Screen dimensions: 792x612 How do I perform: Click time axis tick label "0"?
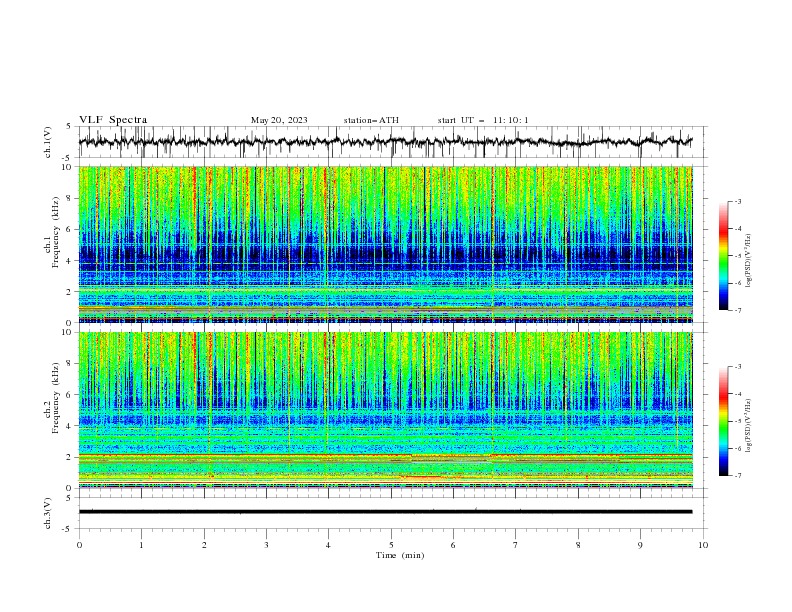coord(79,545)
